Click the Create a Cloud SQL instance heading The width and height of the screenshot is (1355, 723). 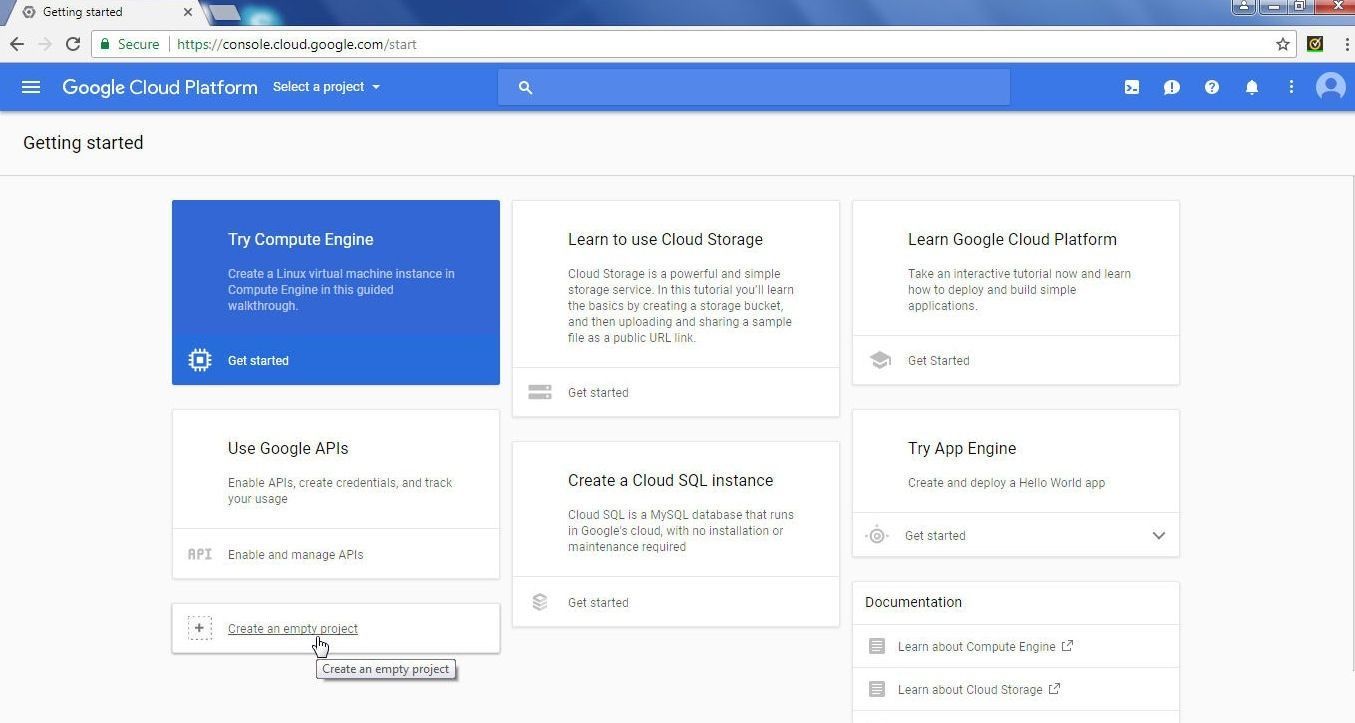(670, 480)
